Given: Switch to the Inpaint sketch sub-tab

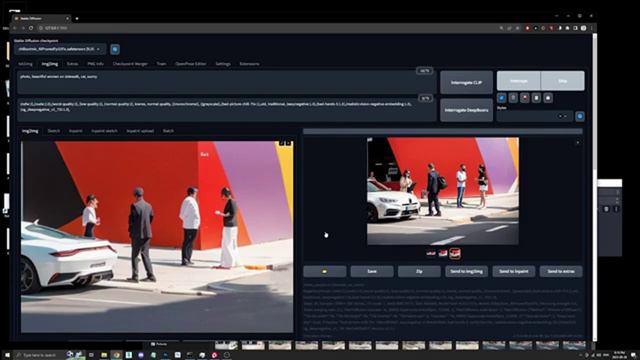Looking at the screenshot, I should pyautogui.click(x=104, y=131).
